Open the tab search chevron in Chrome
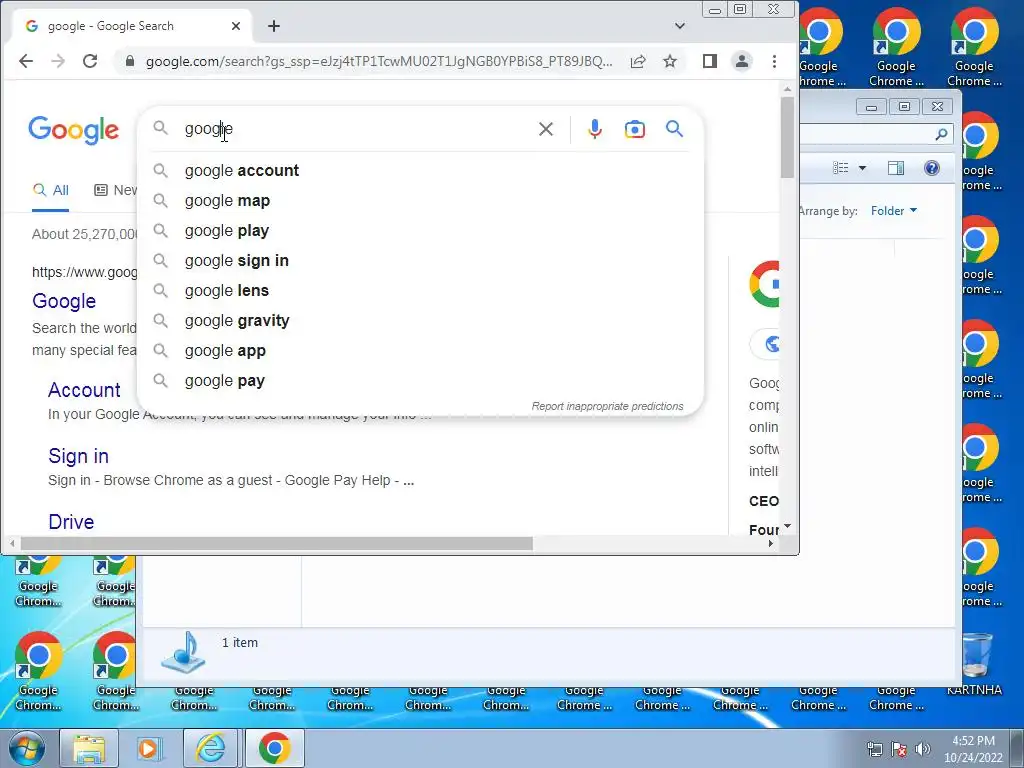The height and width of the screenshot is (768, 1024). click(x=680, y=26)
